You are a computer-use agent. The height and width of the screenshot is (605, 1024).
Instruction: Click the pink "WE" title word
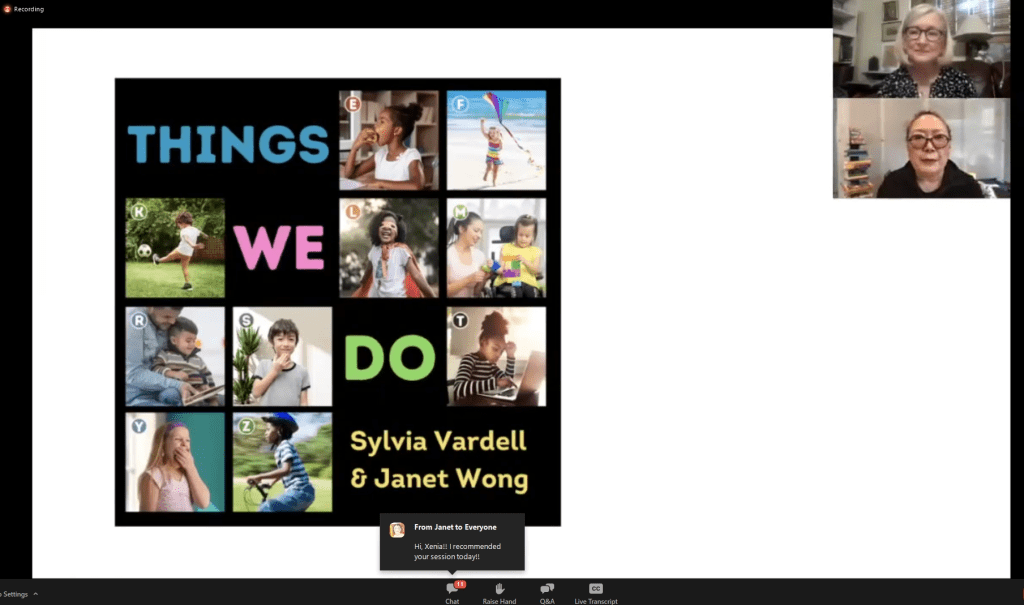[x=279, y=248]
